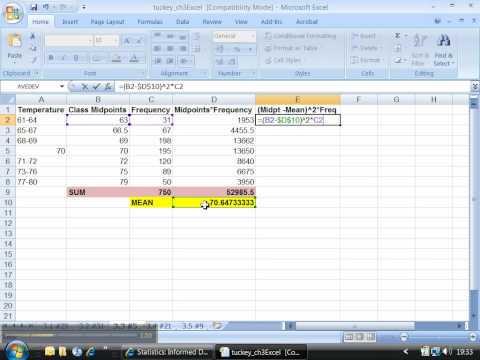
Task: Toggle Bold formatting
Action: coord(51,58)
